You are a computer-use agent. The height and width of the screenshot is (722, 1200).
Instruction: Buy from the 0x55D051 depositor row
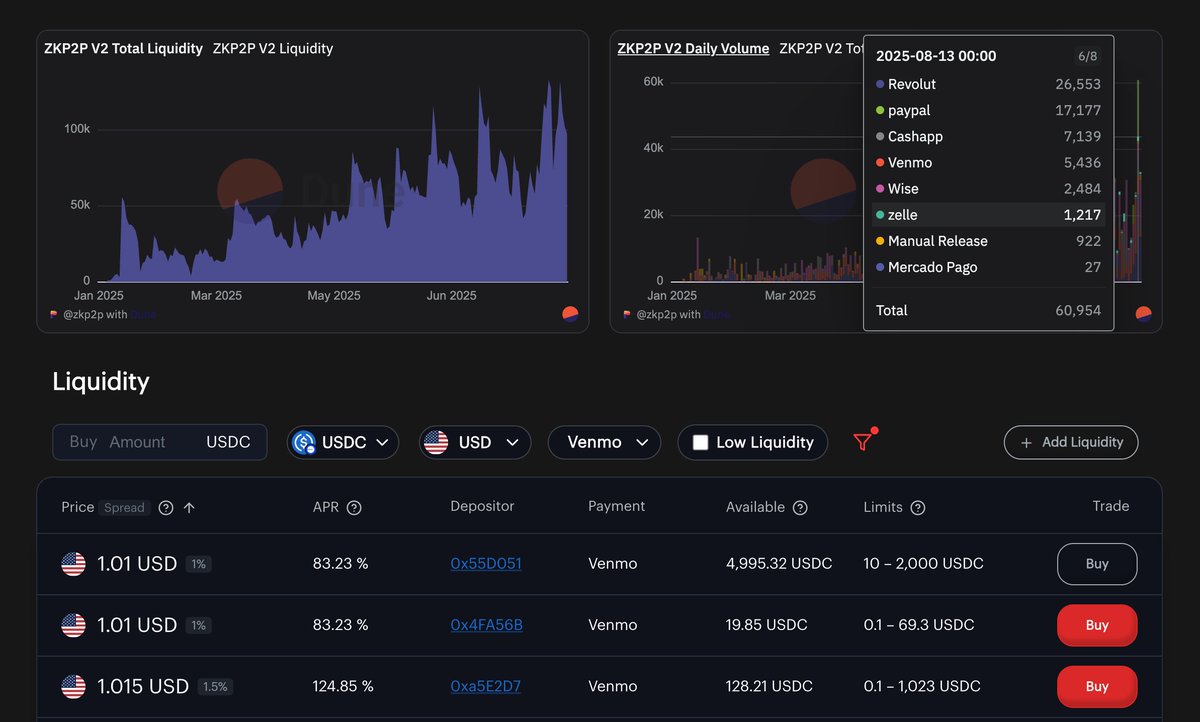pyautogui.click(x=1097, y=564)
